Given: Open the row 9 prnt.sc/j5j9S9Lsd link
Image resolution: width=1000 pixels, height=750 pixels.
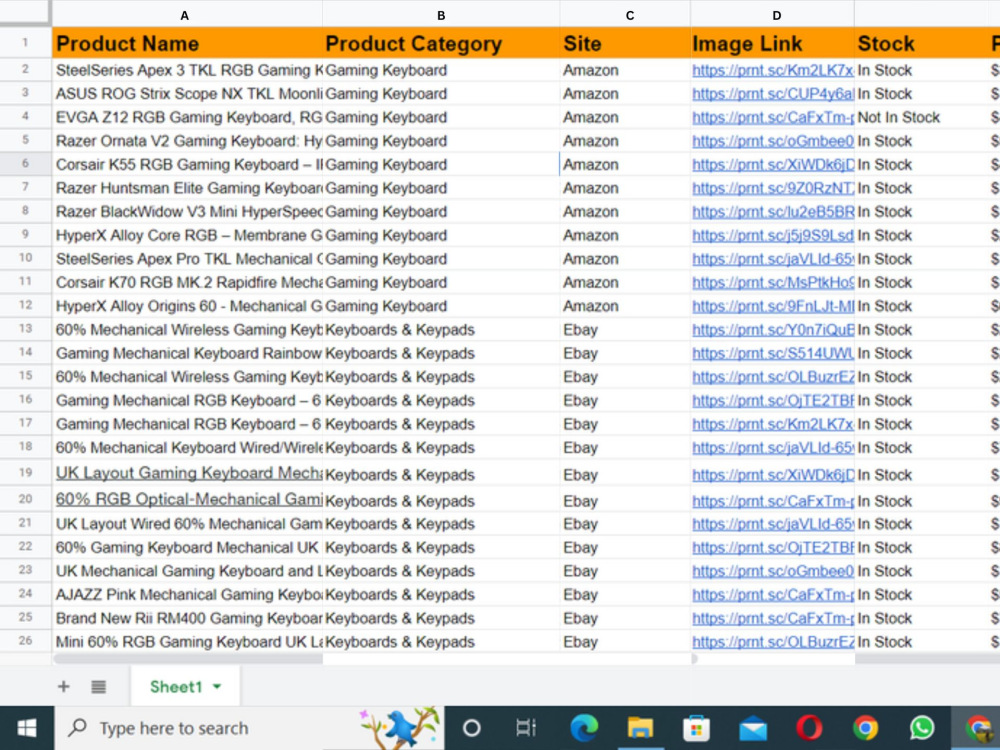Looking at the screenshot, I should 773,235.
